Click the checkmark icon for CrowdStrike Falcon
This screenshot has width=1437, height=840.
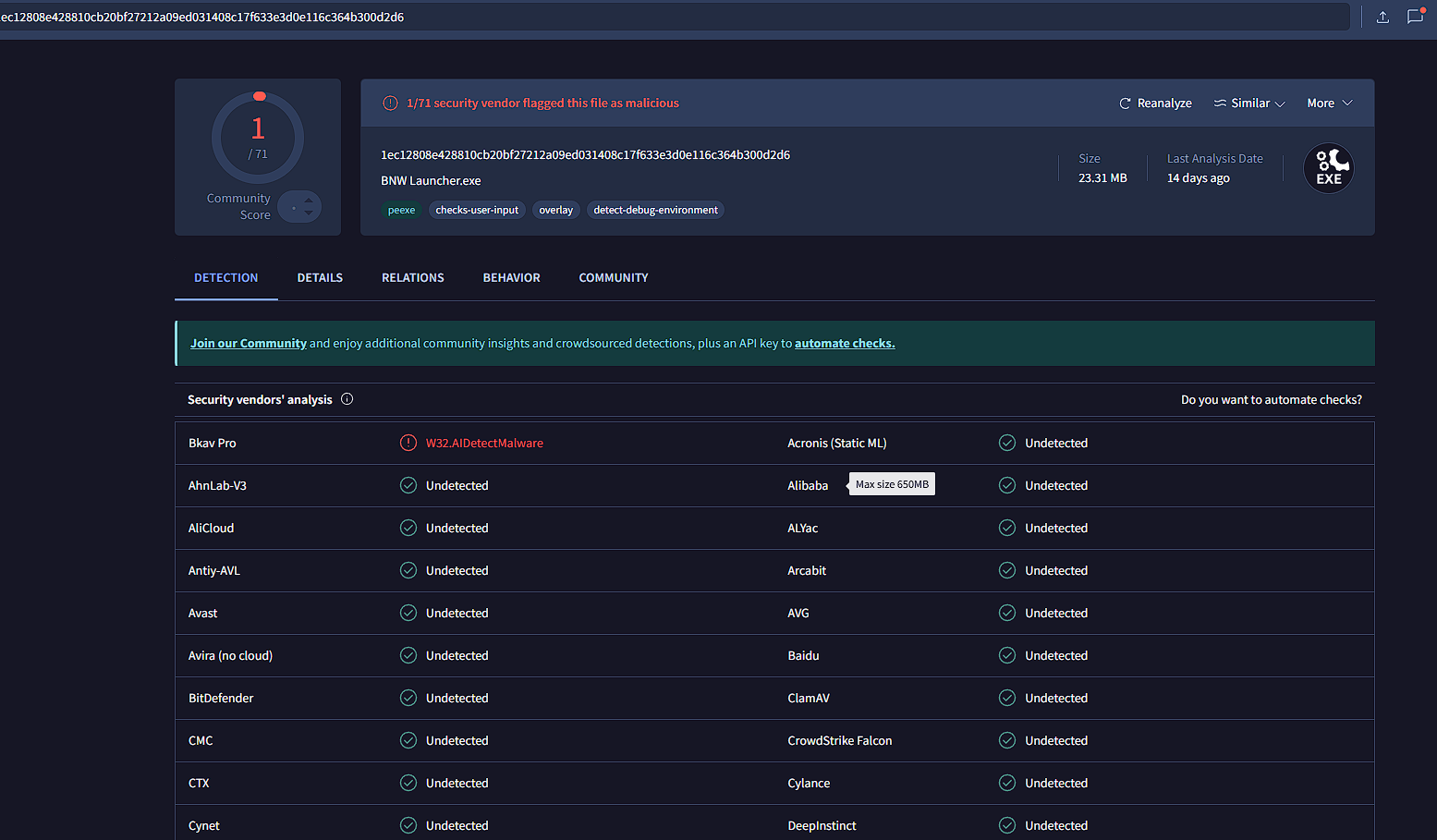[x=1007, y=740]
